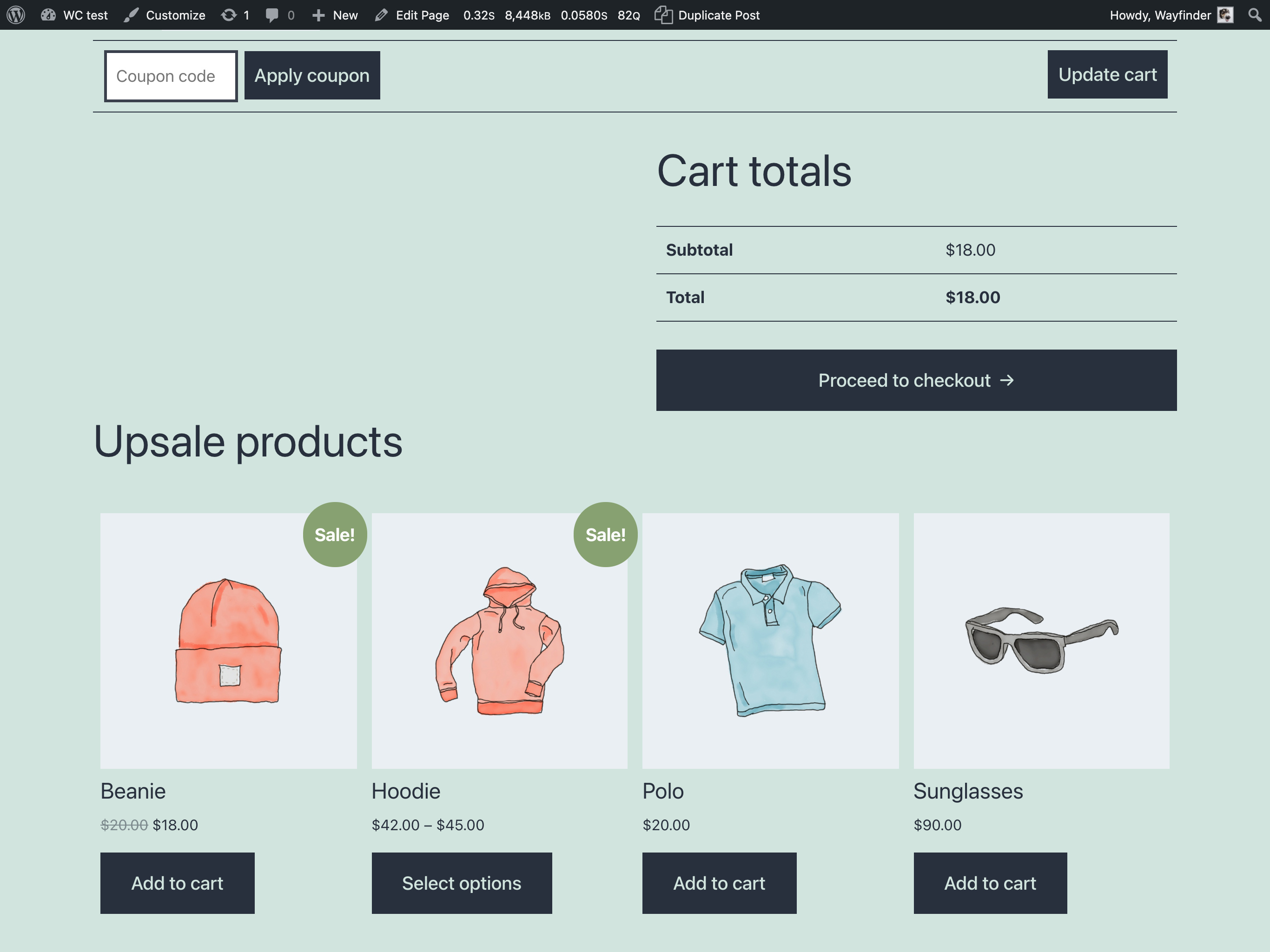1270x952 pixels.
Task: Click the Polo price $20.00
Action: pyautogui.click(x=666, y=825)
